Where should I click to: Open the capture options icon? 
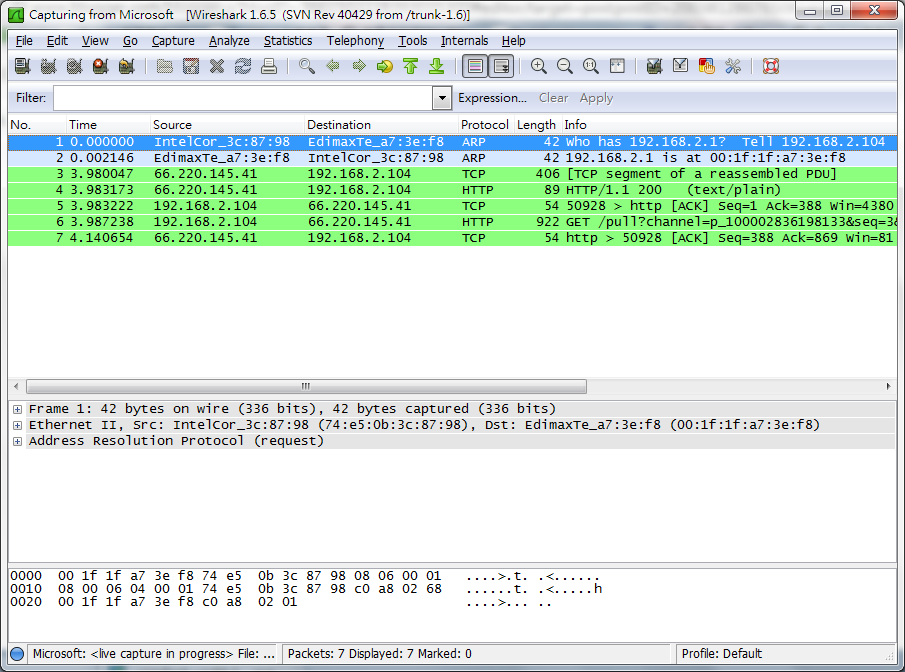[x=48, y=66]
